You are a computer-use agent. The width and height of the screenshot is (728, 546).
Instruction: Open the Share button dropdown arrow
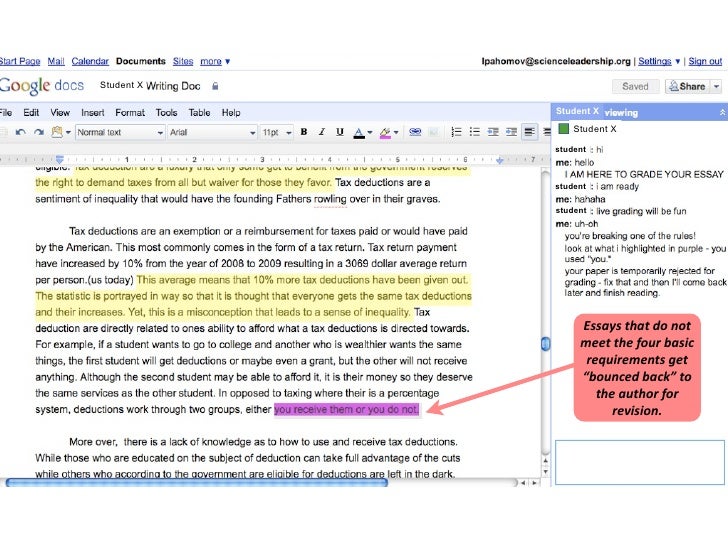716,86
